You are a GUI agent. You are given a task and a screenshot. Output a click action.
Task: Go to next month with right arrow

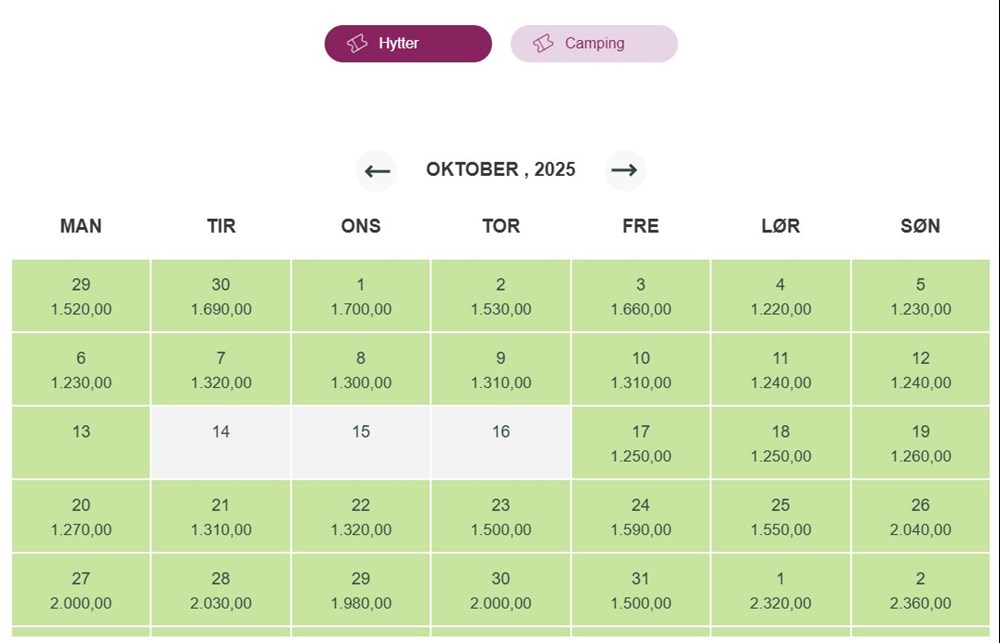coord(625,170)
